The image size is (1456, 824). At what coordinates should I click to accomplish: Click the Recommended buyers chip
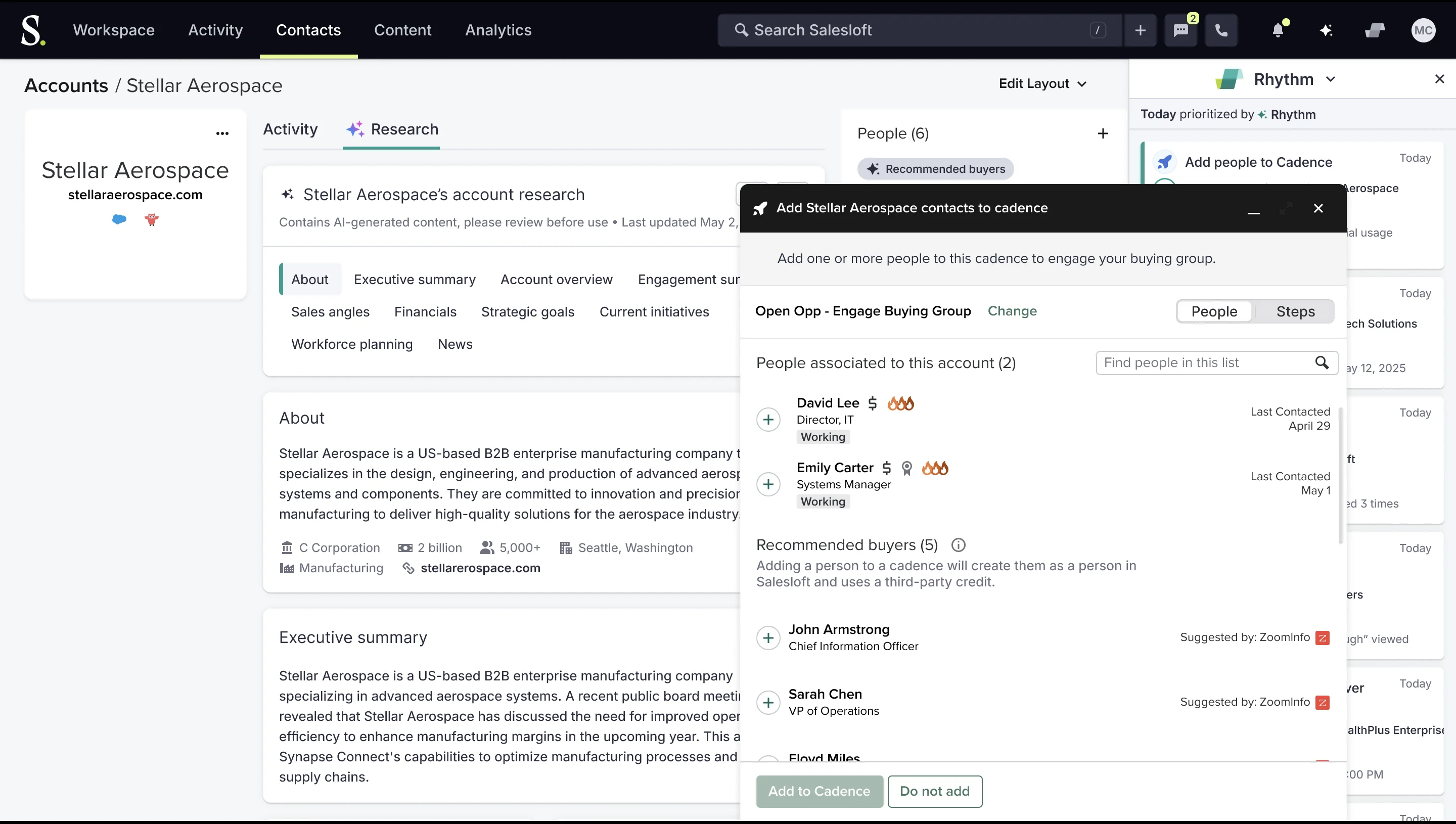[935, 169]
